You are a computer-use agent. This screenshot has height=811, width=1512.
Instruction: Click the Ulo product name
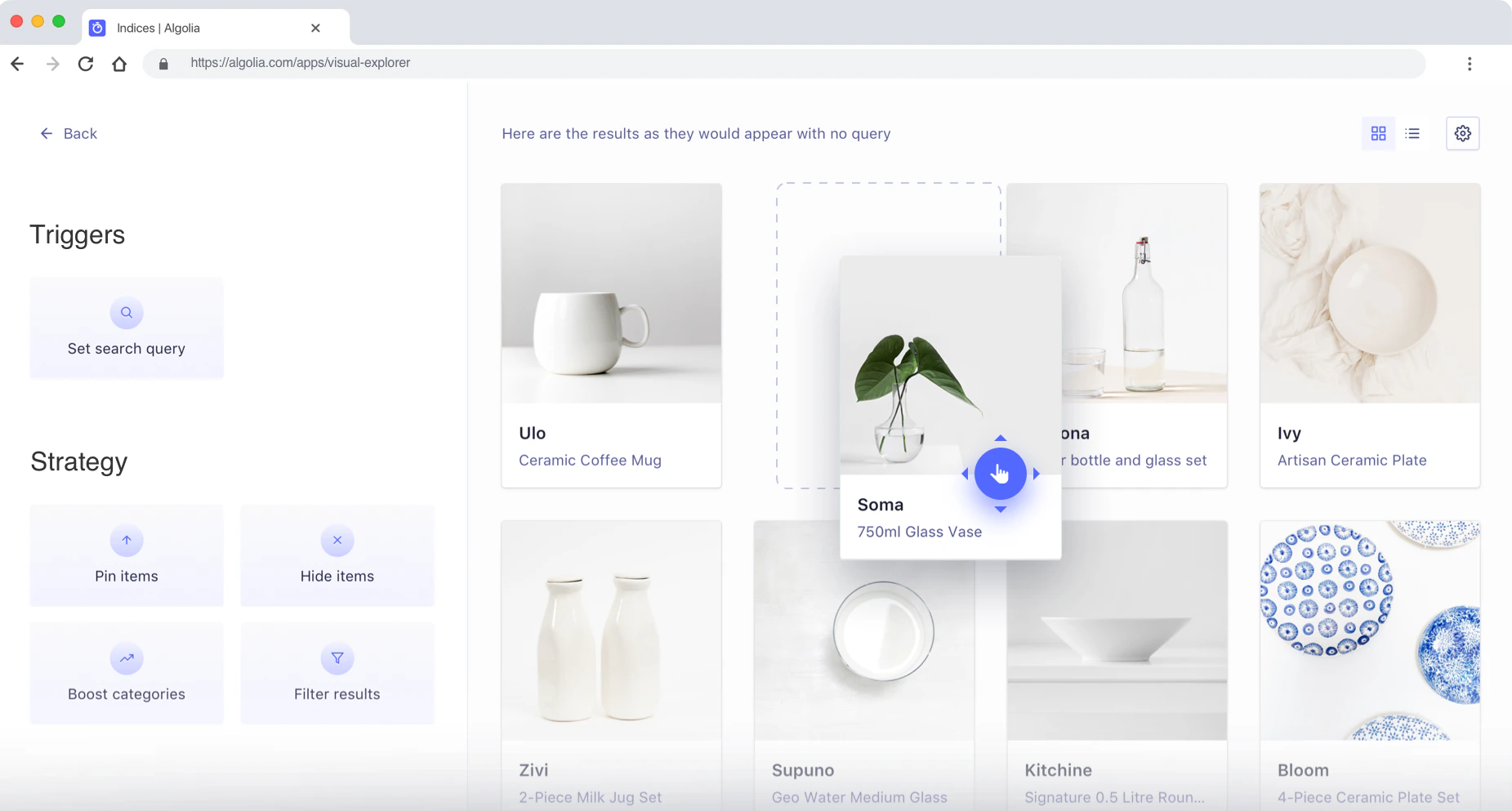(x=532, y=433)
